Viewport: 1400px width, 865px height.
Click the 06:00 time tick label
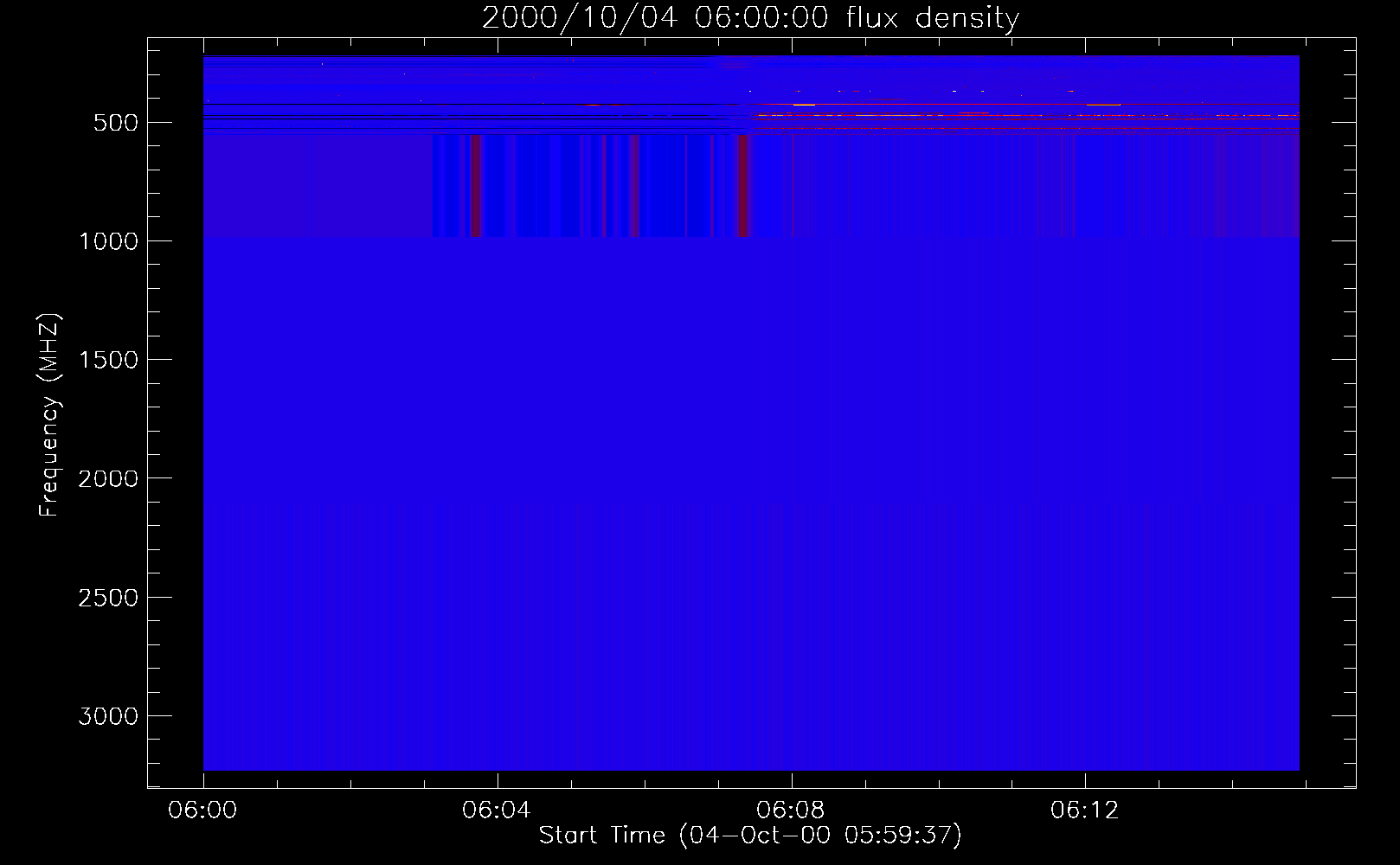pos(202,811)
